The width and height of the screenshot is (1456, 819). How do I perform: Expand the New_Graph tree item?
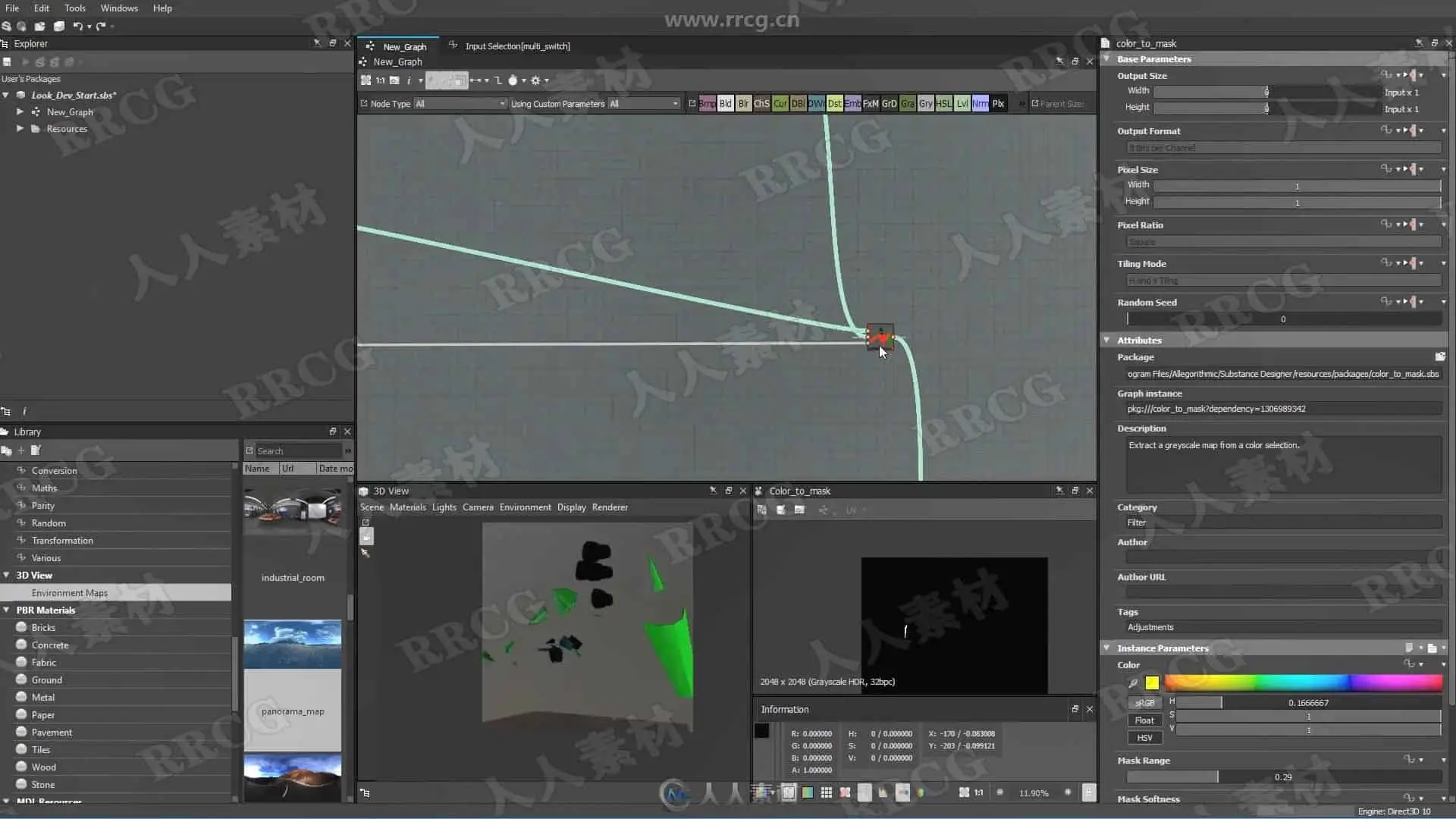pos(20,111)
